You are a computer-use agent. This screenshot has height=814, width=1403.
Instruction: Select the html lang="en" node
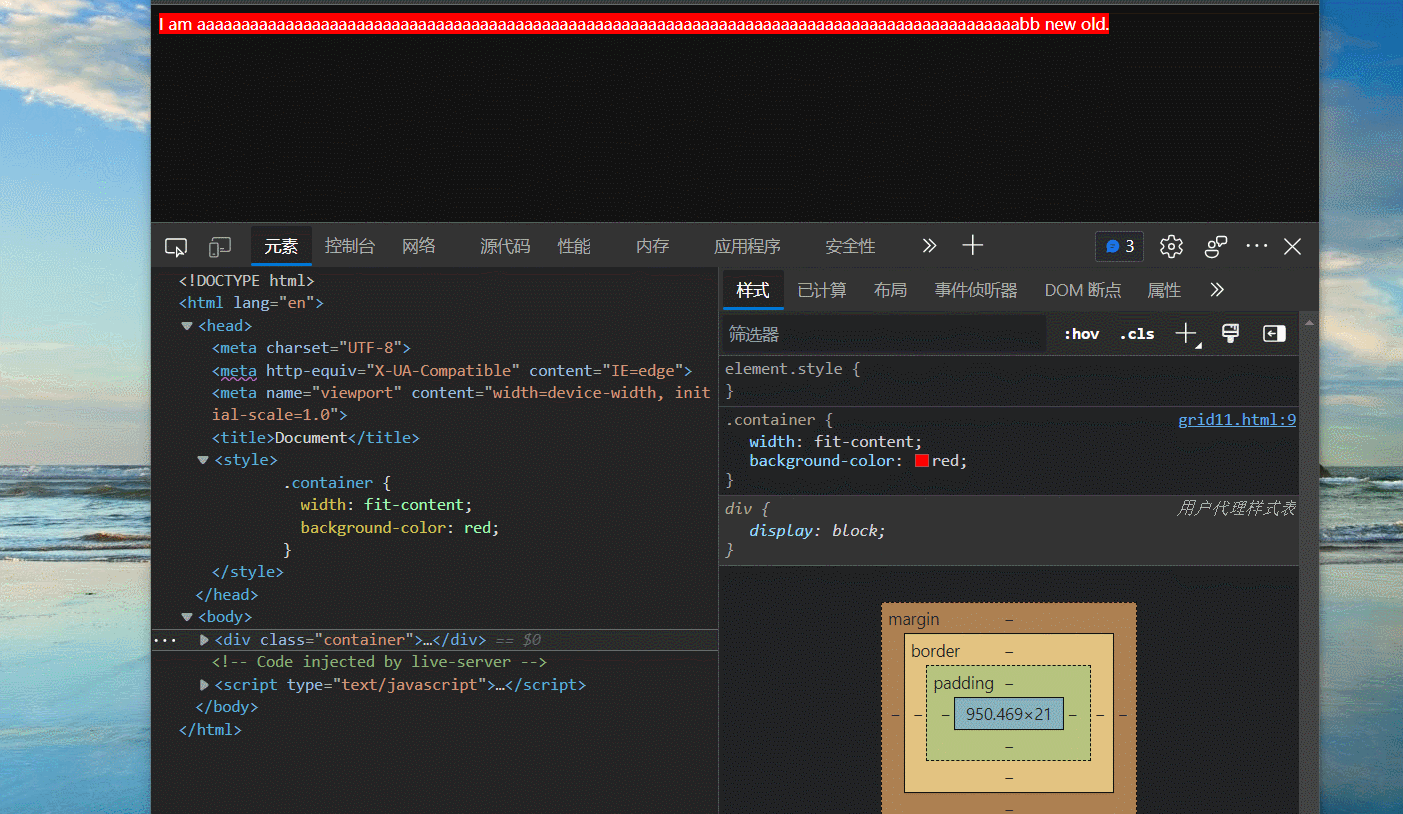tap(251, 303)
